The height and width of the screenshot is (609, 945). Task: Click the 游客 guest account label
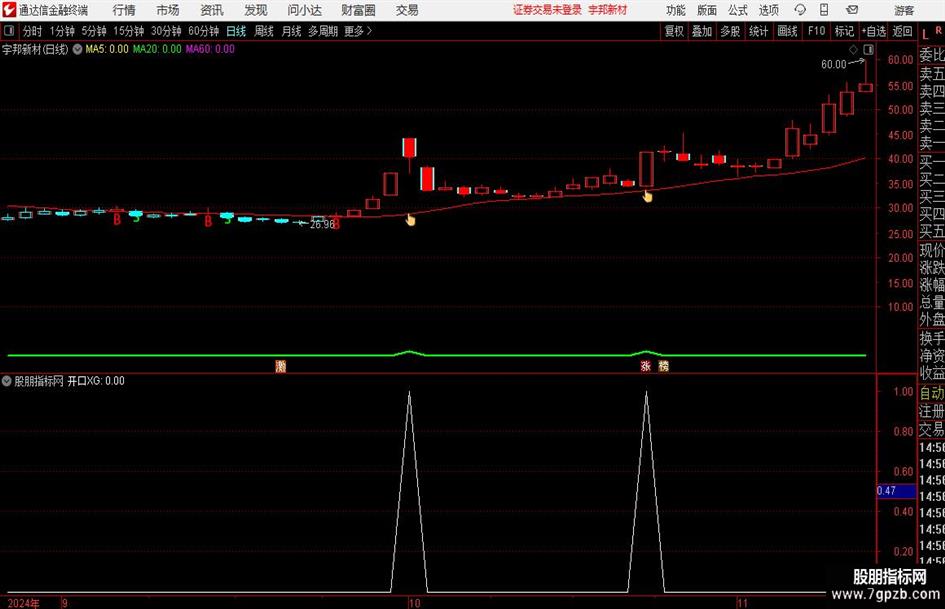[x=904, y=10]
